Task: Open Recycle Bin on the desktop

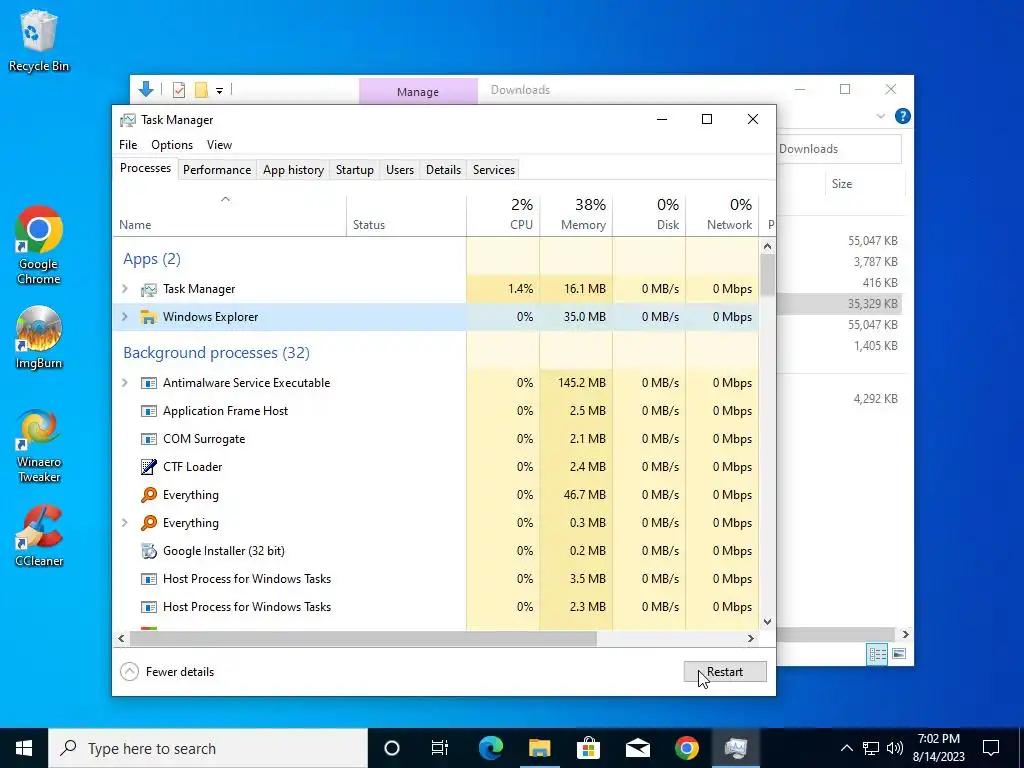Action: tap(39, 42)
